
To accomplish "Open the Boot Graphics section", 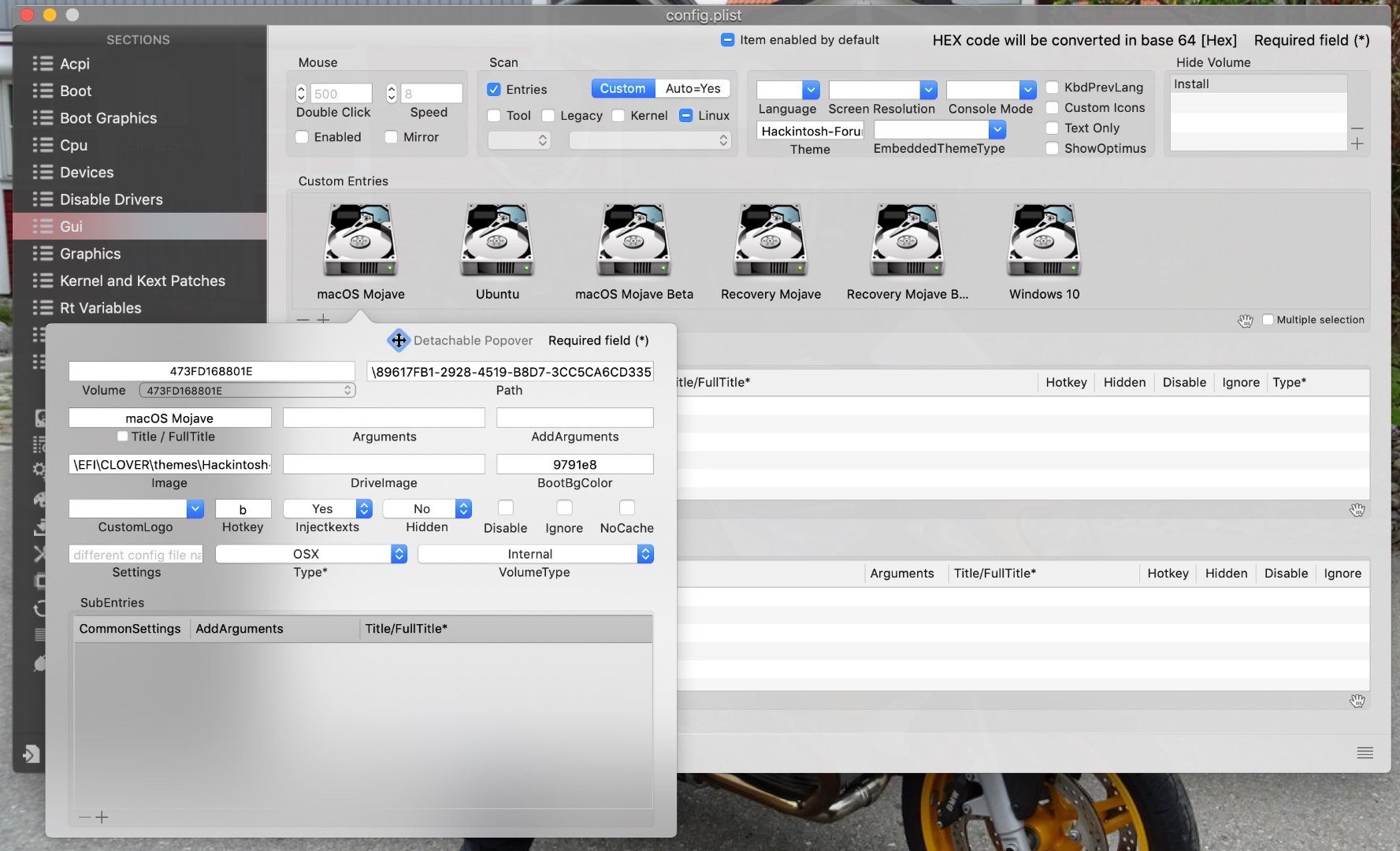I will tap(108, 118).
